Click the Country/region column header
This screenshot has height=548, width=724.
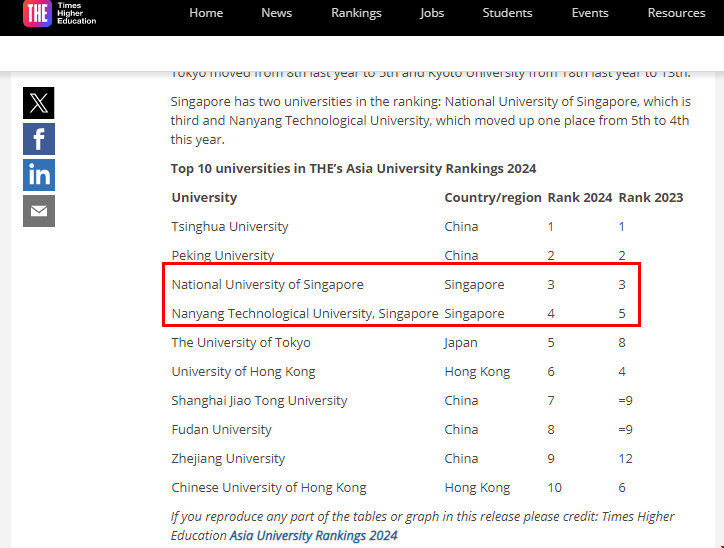(492, 197)
